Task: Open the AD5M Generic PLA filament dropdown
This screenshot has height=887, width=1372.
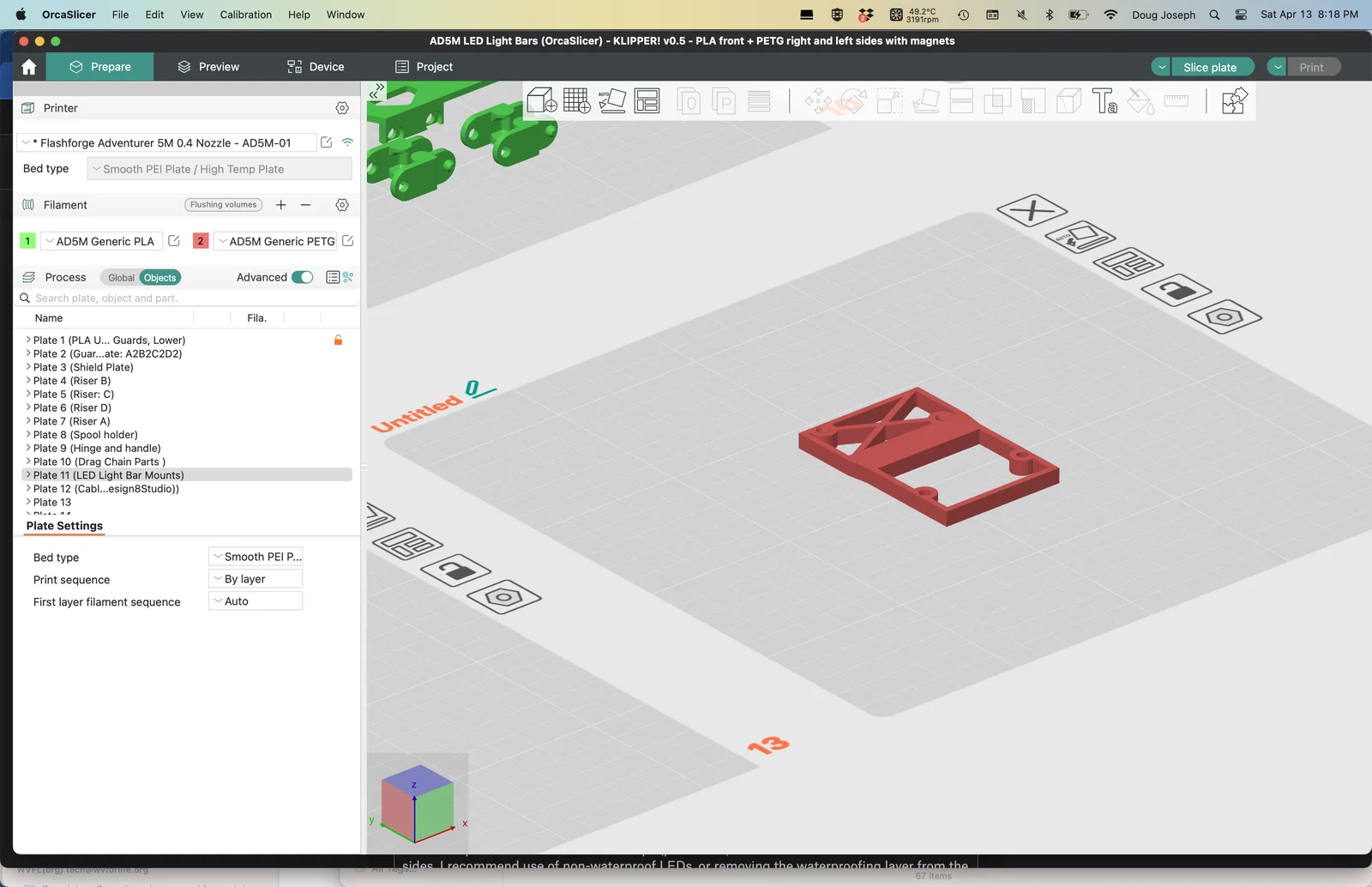Action: [101, 241]
